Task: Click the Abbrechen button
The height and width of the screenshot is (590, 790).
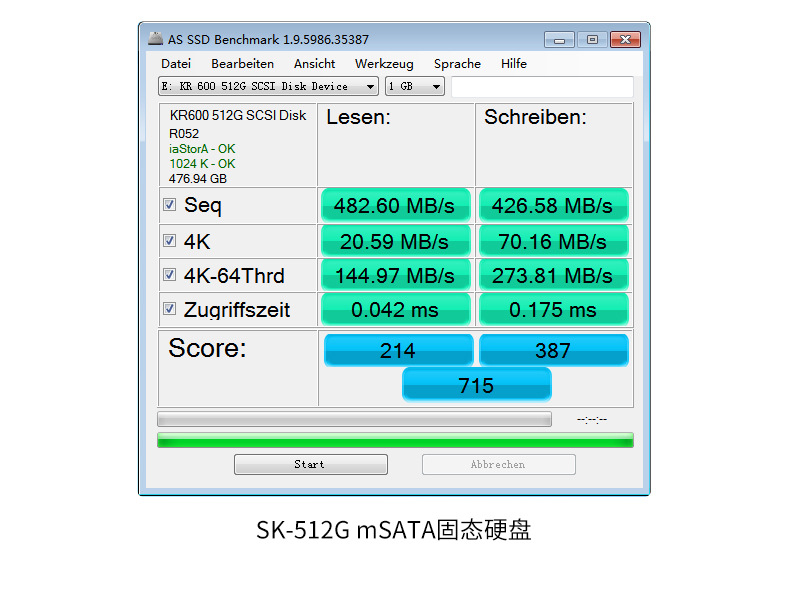Action: pyautogui.click(x=499, y=465)
